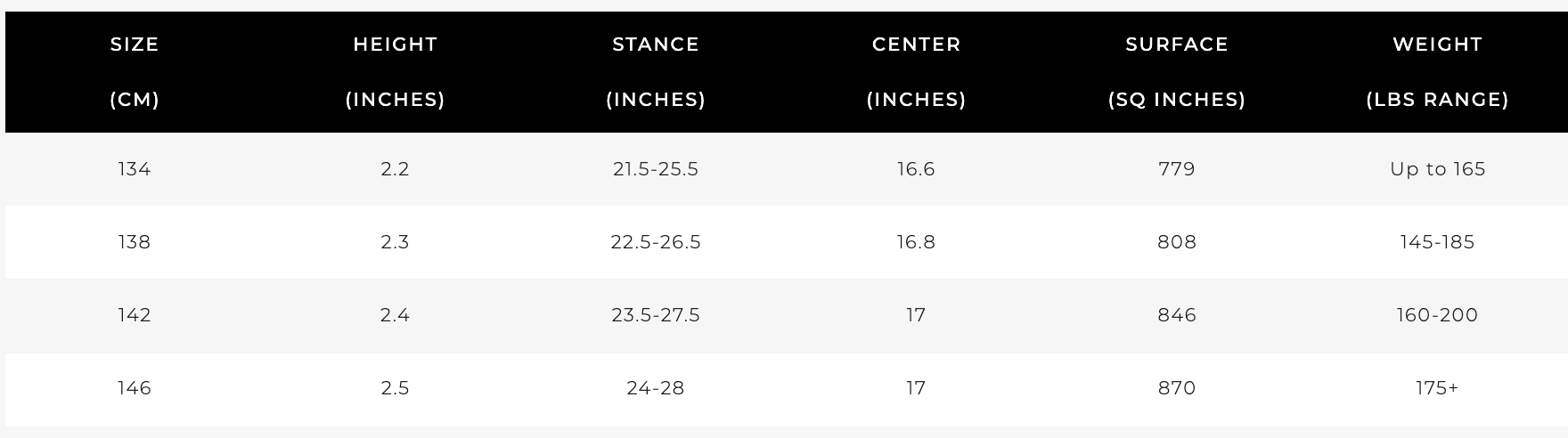Select the 146 size cell
Image resolution: width=1568 pixels, height=438 pixels.
coord(135,388)
